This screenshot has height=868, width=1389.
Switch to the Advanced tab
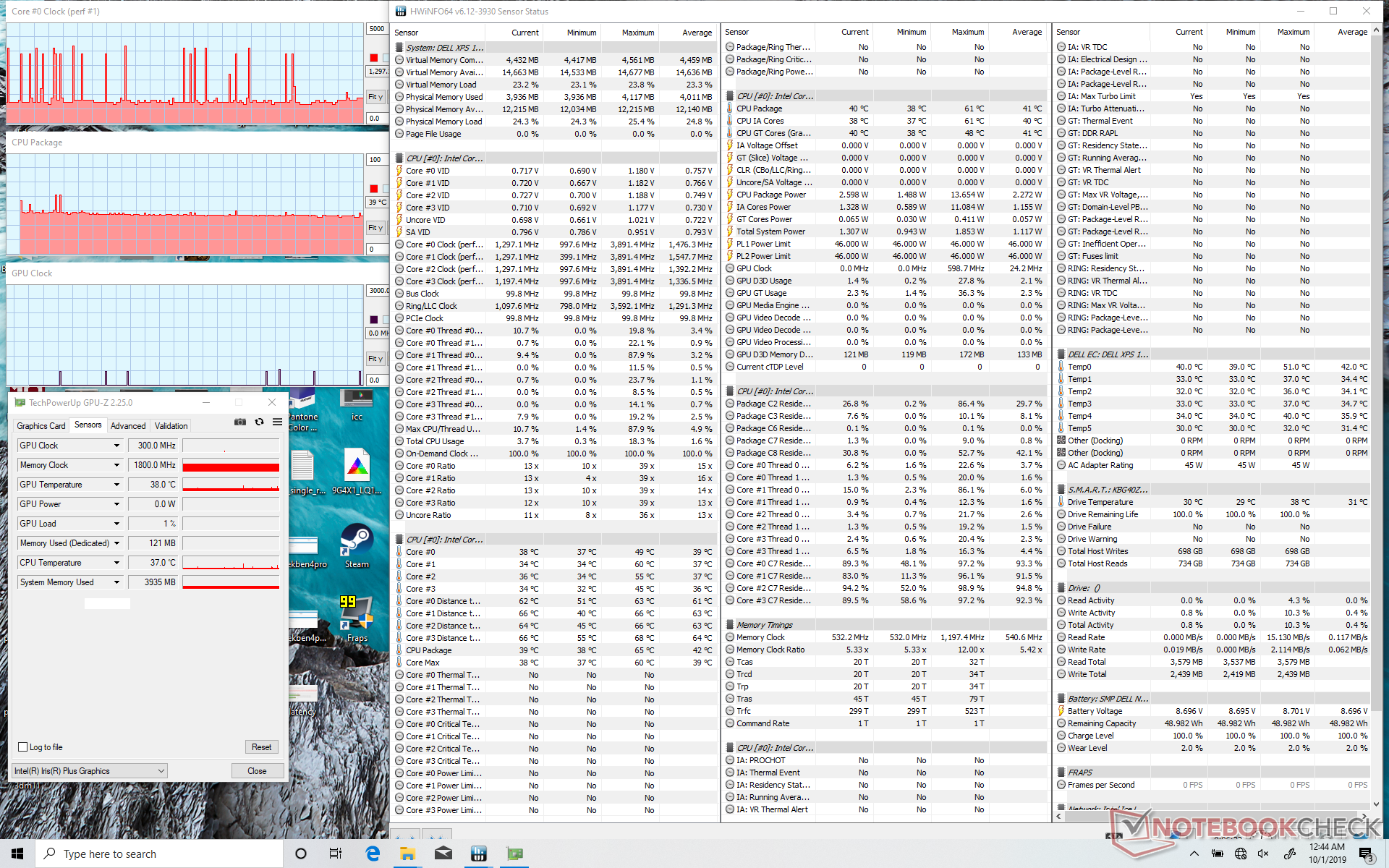click(128, 426)
